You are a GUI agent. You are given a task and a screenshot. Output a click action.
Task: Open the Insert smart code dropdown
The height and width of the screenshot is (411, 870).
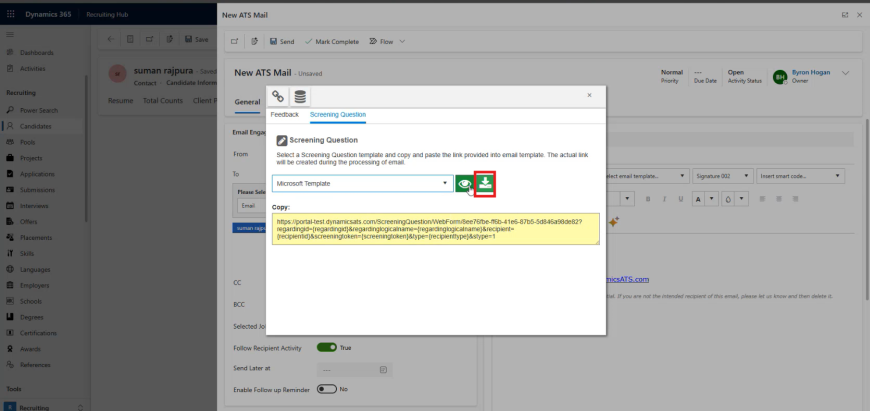[800, 176]
